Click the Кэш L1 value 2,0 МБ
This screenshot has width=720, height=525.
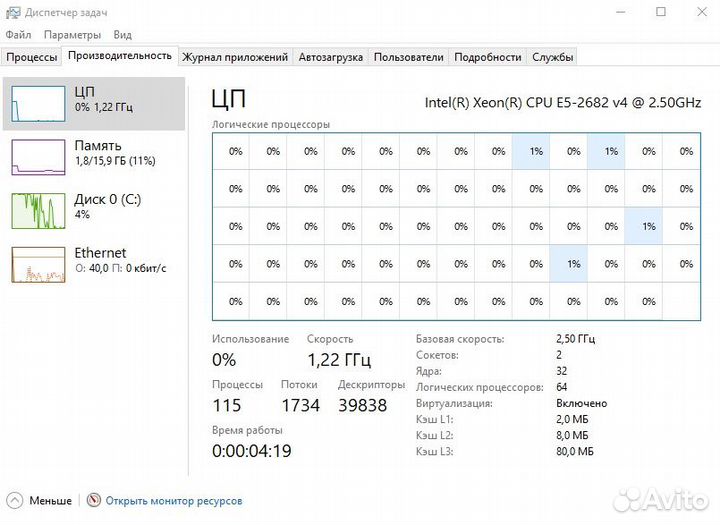point(572,419)
